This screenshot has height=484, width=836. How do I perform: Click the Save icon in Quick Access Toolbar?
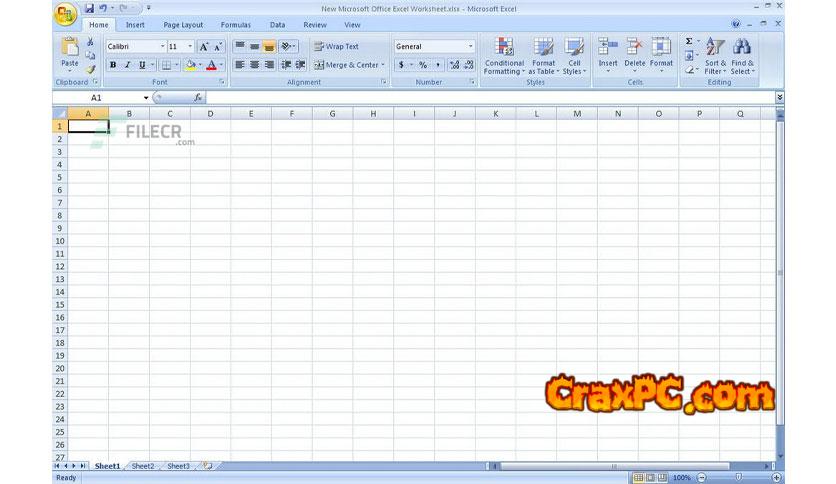tap(89, 8)
